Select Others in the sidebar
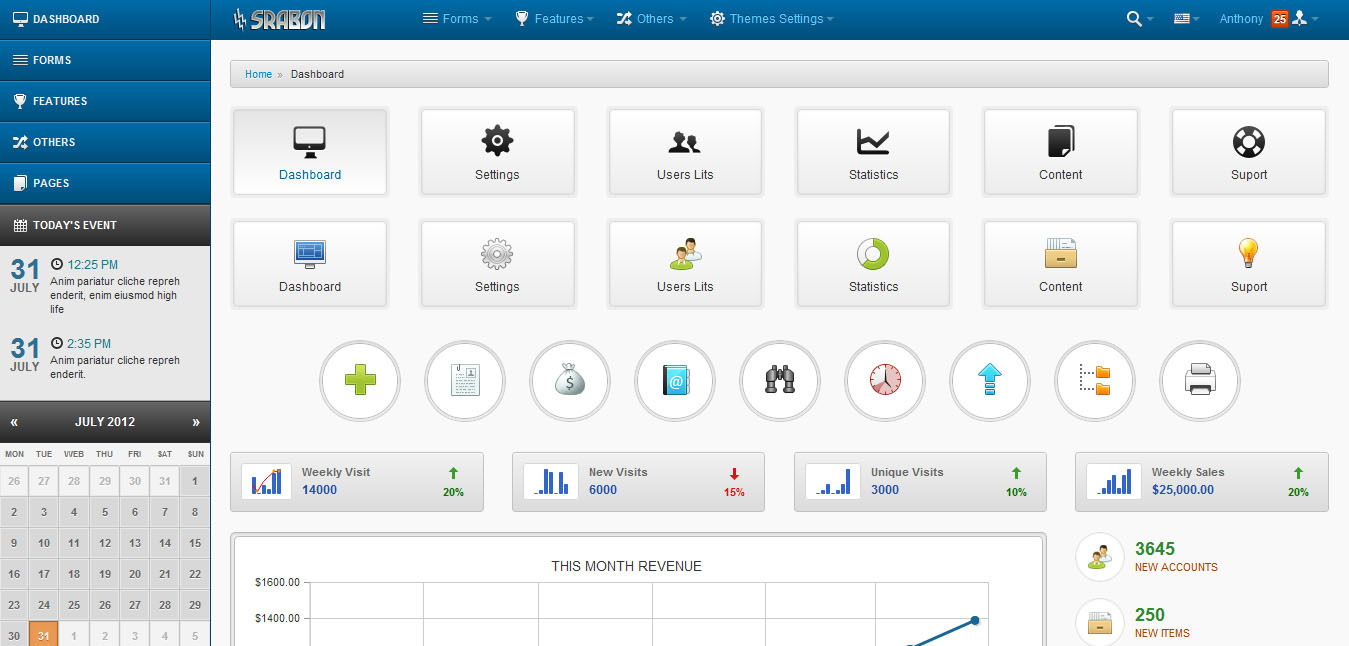Screen dimensions: 1349x646 [x=105, y=142]
